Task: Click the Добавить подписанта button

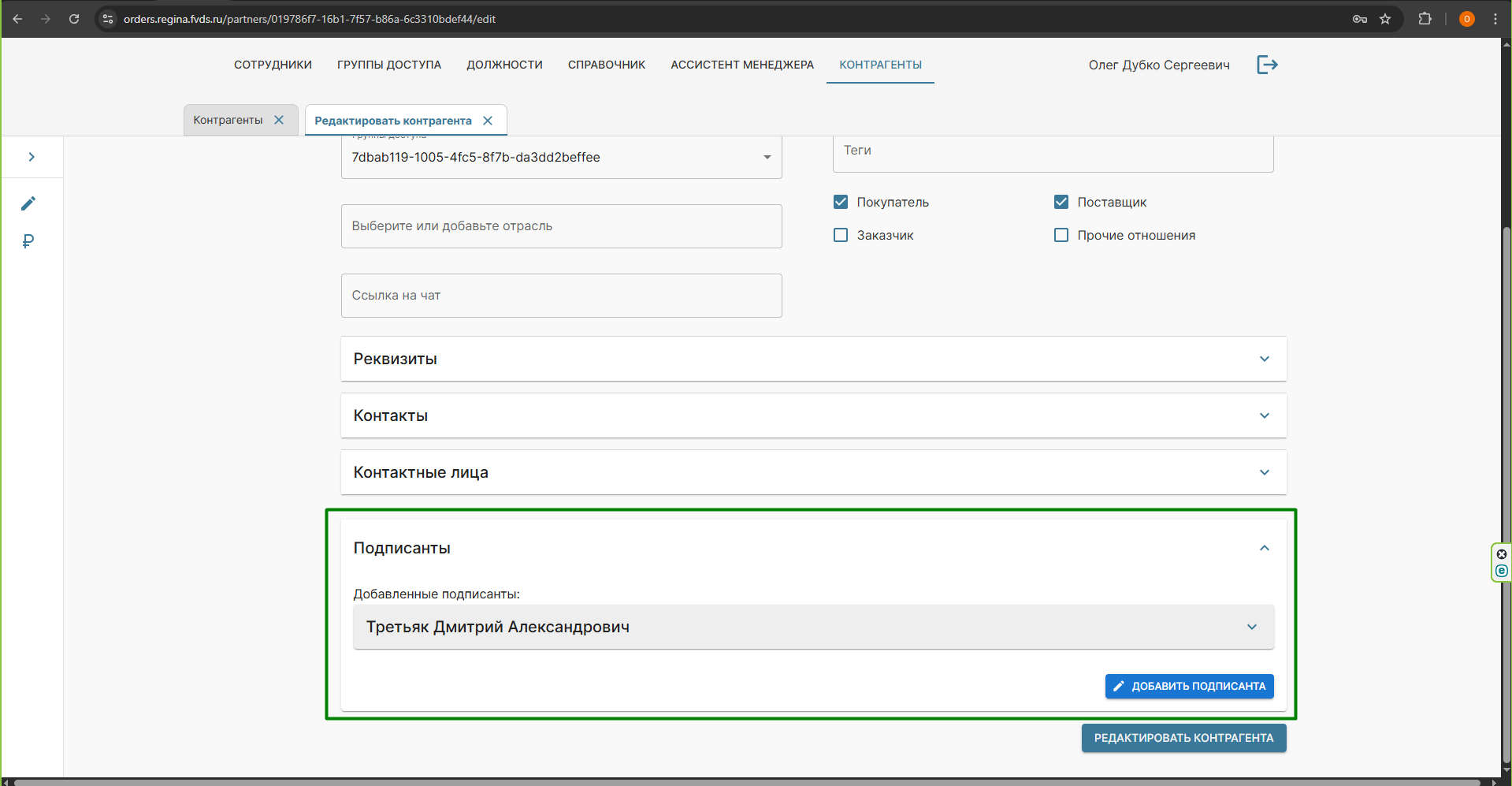Action: 1189,686
